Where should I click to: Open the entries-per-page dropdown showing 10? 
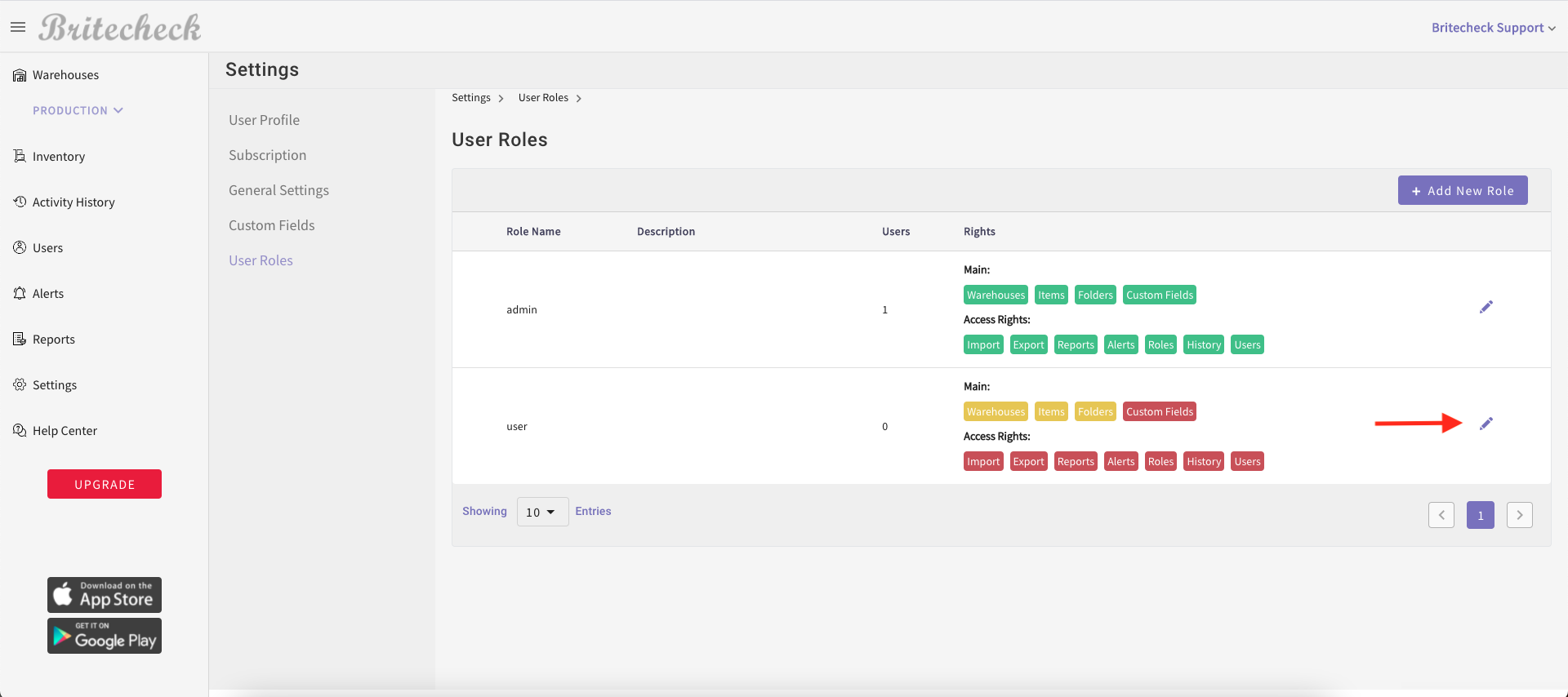[541, 512]
